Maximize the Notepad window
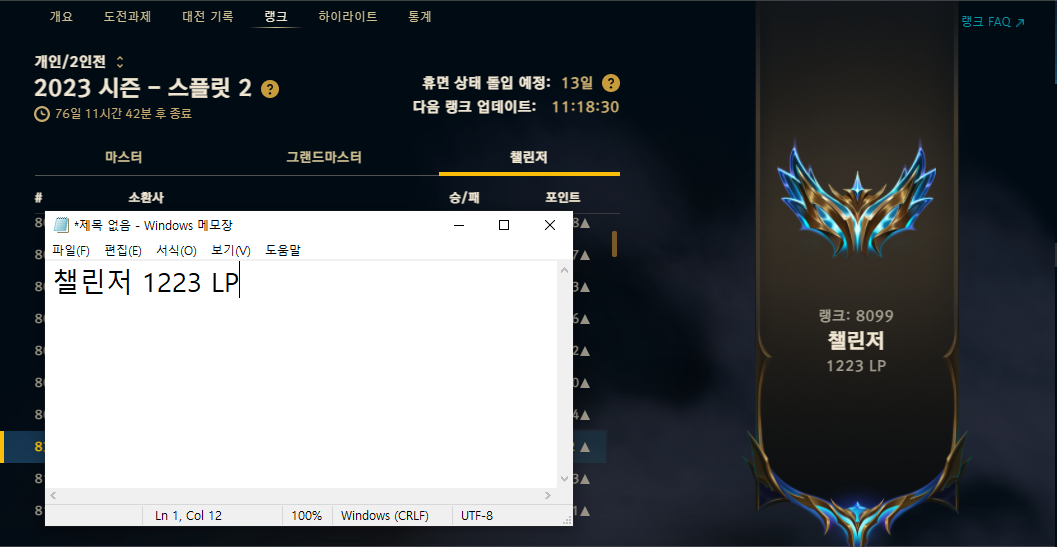Image resolution: width=1057 pixels, height=547 pixels. tap(504, 225)
